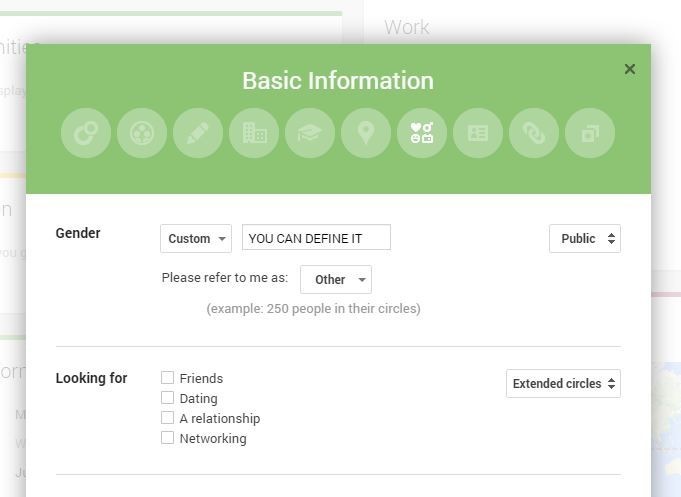Open the circles section icon
The height and width of the screenshot is (497, 681).
(86, 133)
